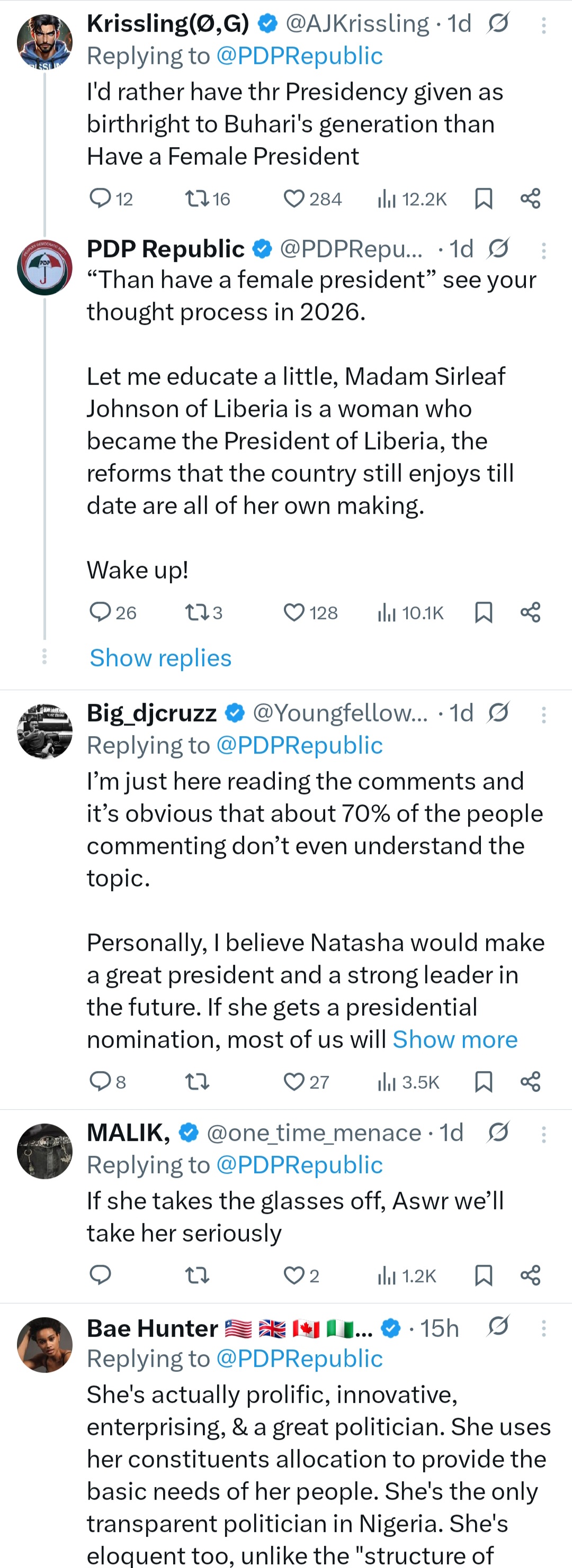This screenshot has width=572, height=1568.
Task: Open more options for Krissling's tweet
Action: click(x=543, y=25)
